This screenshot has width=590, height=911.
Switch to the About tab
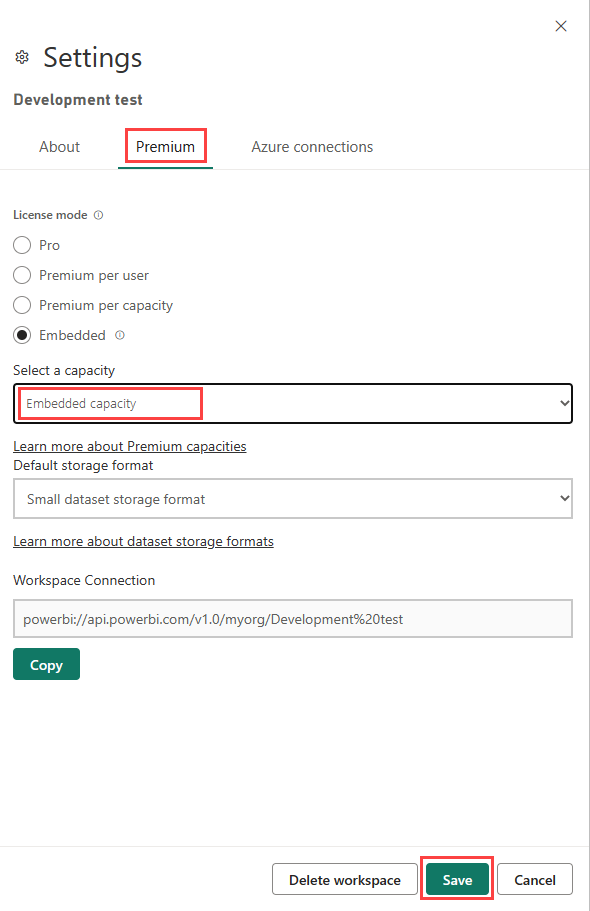click(x=58, y=146)
